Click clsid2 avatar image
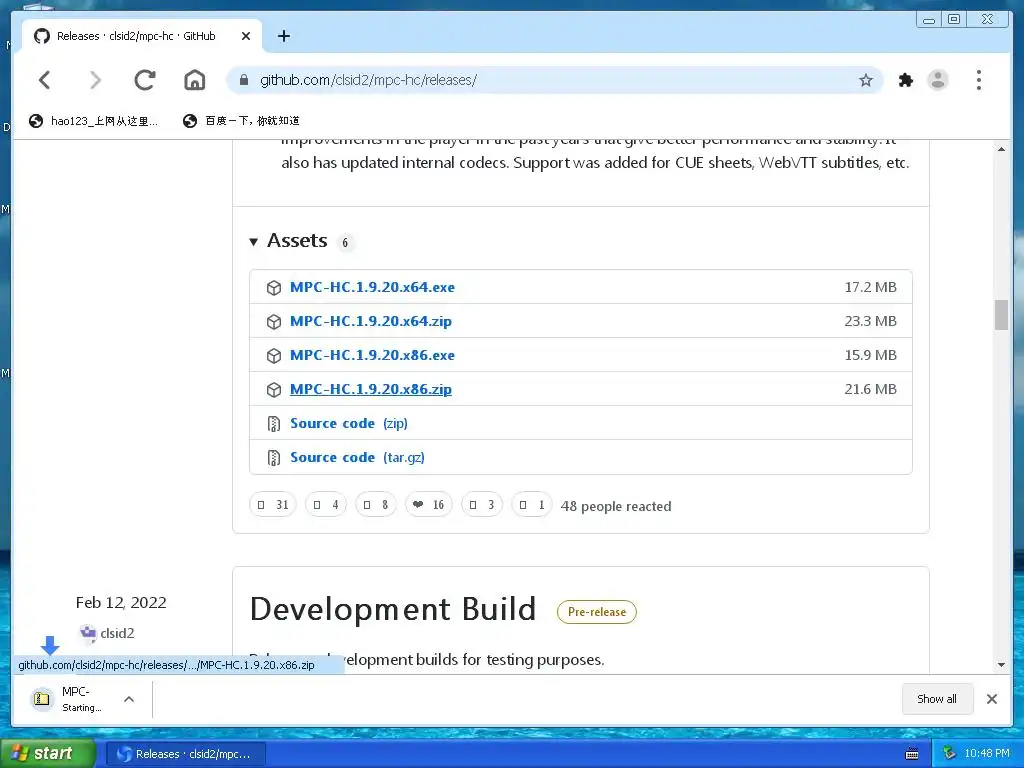The width and height of the screenshot is (1024, 768). [x=88, y=633]
